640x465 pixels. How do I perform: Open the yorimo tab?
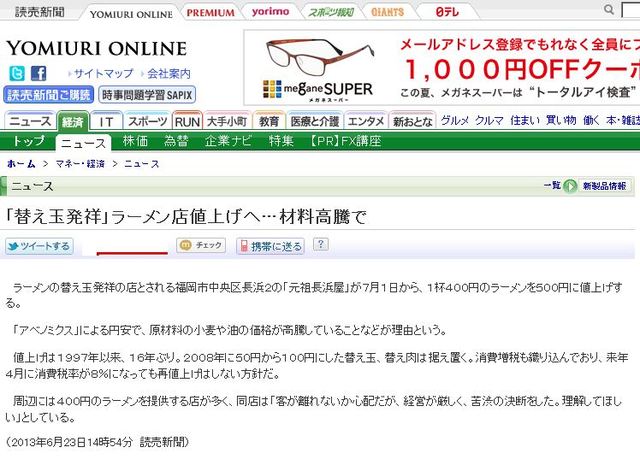pos(270,13)
